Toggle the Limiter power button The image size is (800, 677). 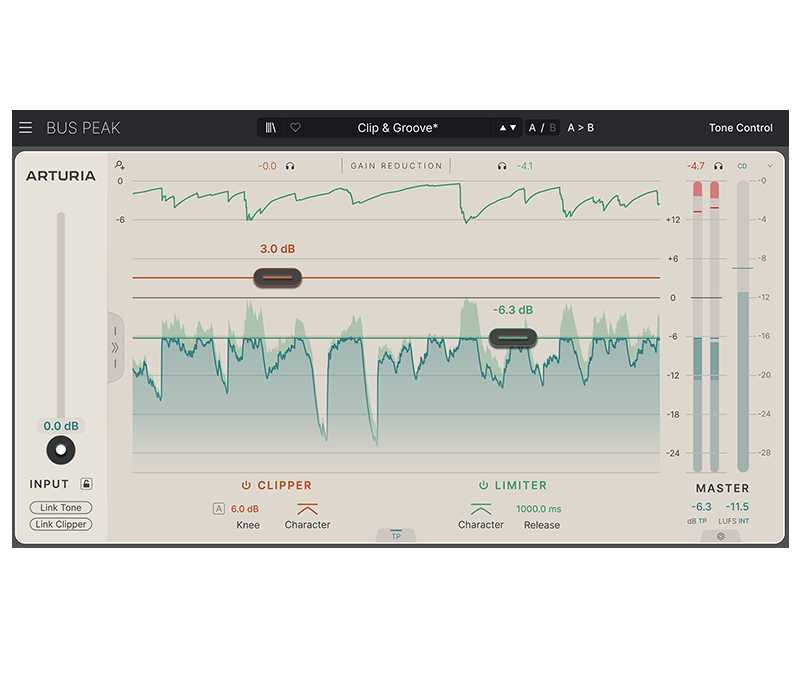pyautogui.click(x=483, y=485)
